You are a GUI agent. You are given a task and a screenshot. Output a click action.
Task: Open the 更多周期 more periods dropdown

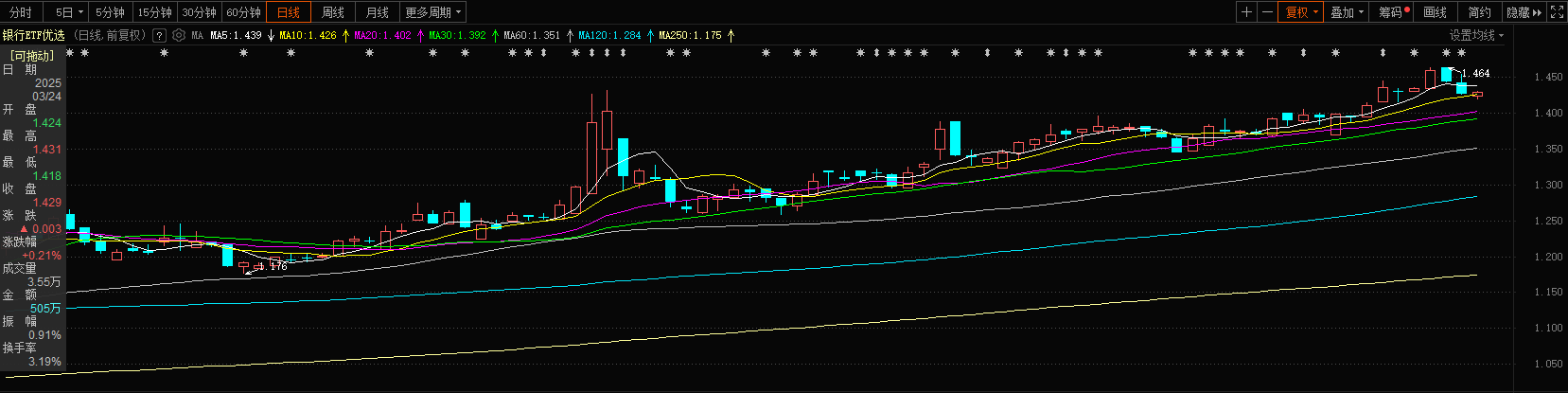coord(432,12)
